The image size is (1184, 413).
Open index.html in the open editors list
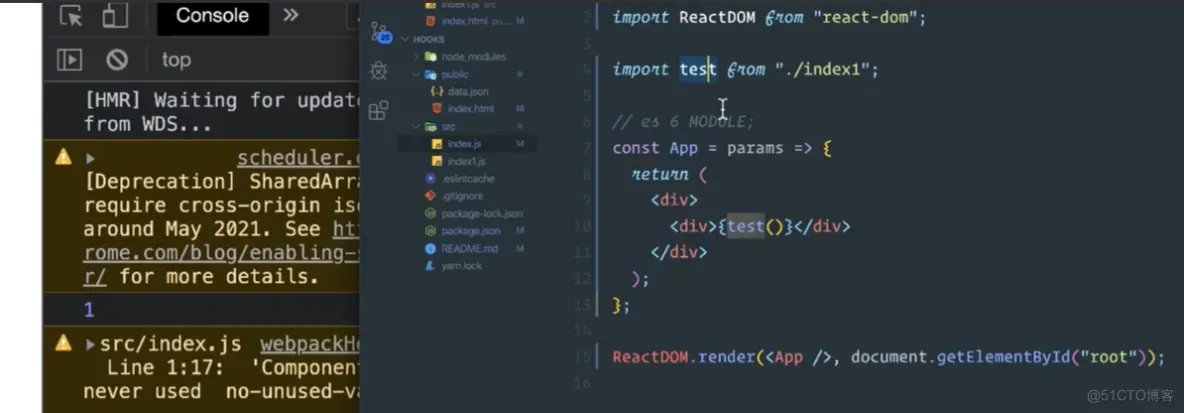(466, 21)
